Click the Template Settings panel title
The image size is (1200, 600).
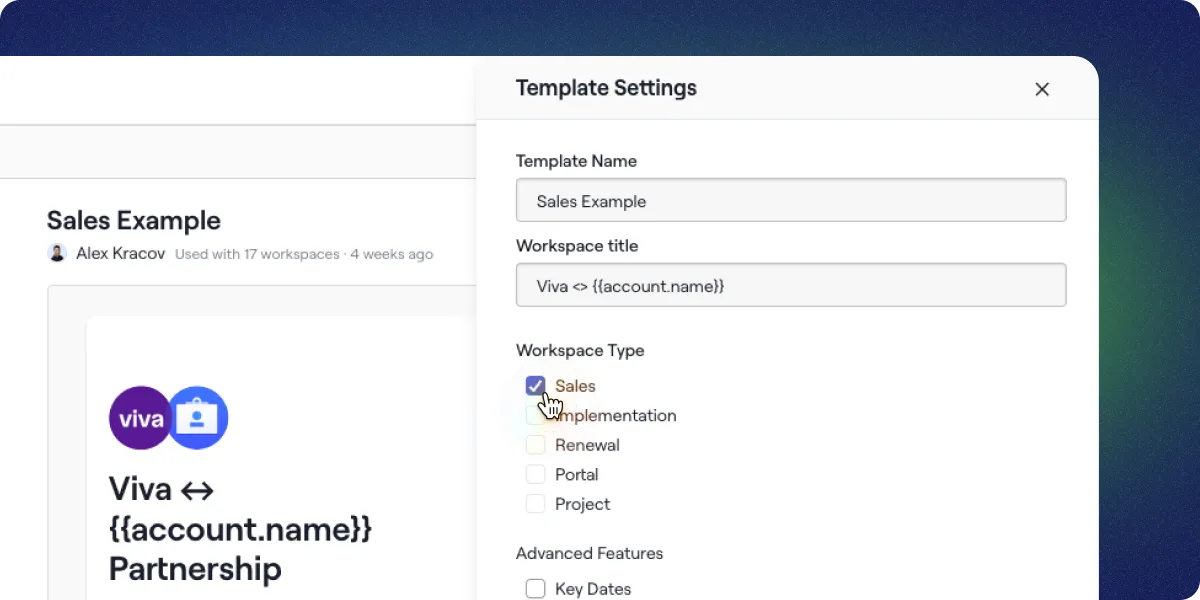606,88
